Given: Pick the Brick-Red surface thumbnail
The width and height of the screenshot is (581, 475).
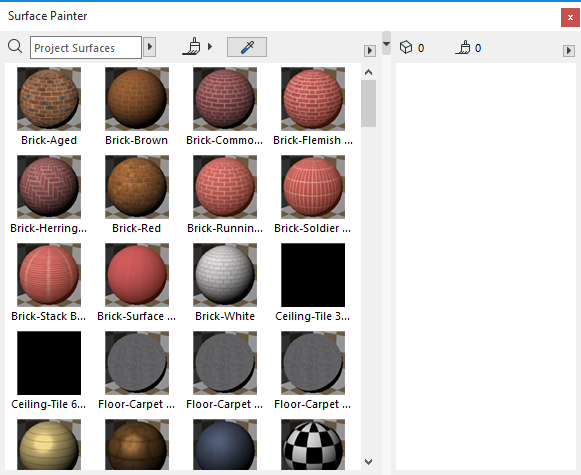Looking at the screenshot, I should [137, 187].
